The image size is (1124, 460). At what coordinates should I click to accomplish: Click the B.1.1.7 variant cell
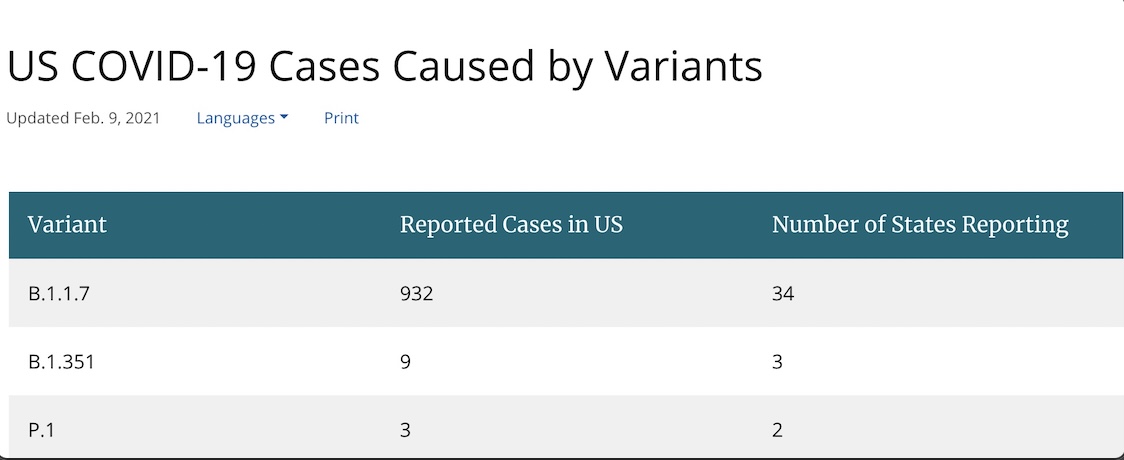(59, 294)
